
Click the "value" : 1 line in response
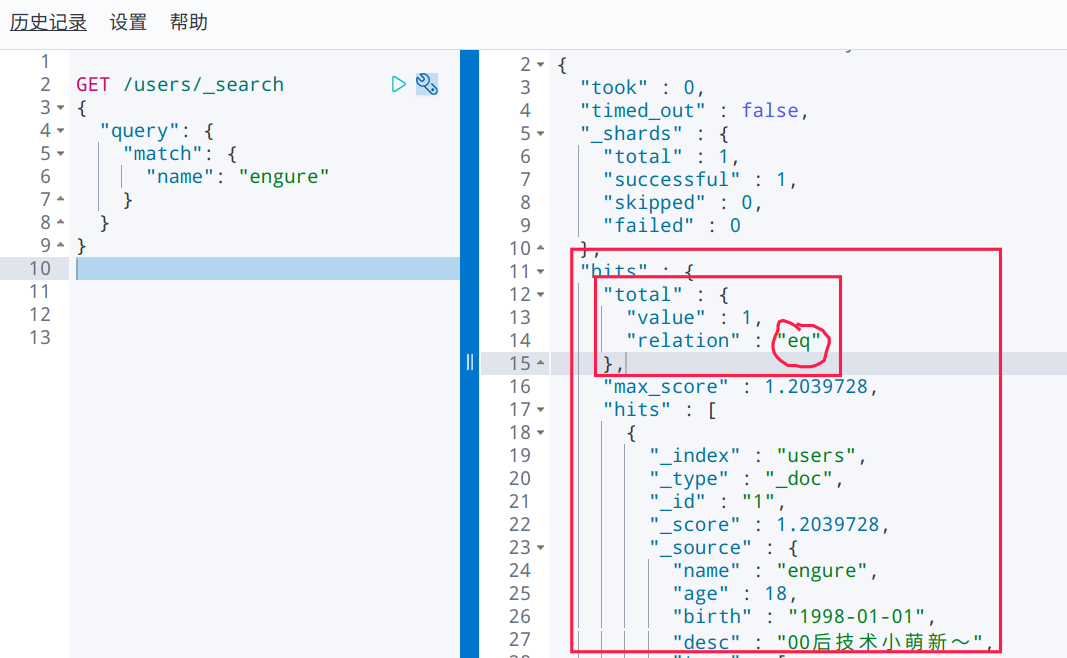point(694,318)
